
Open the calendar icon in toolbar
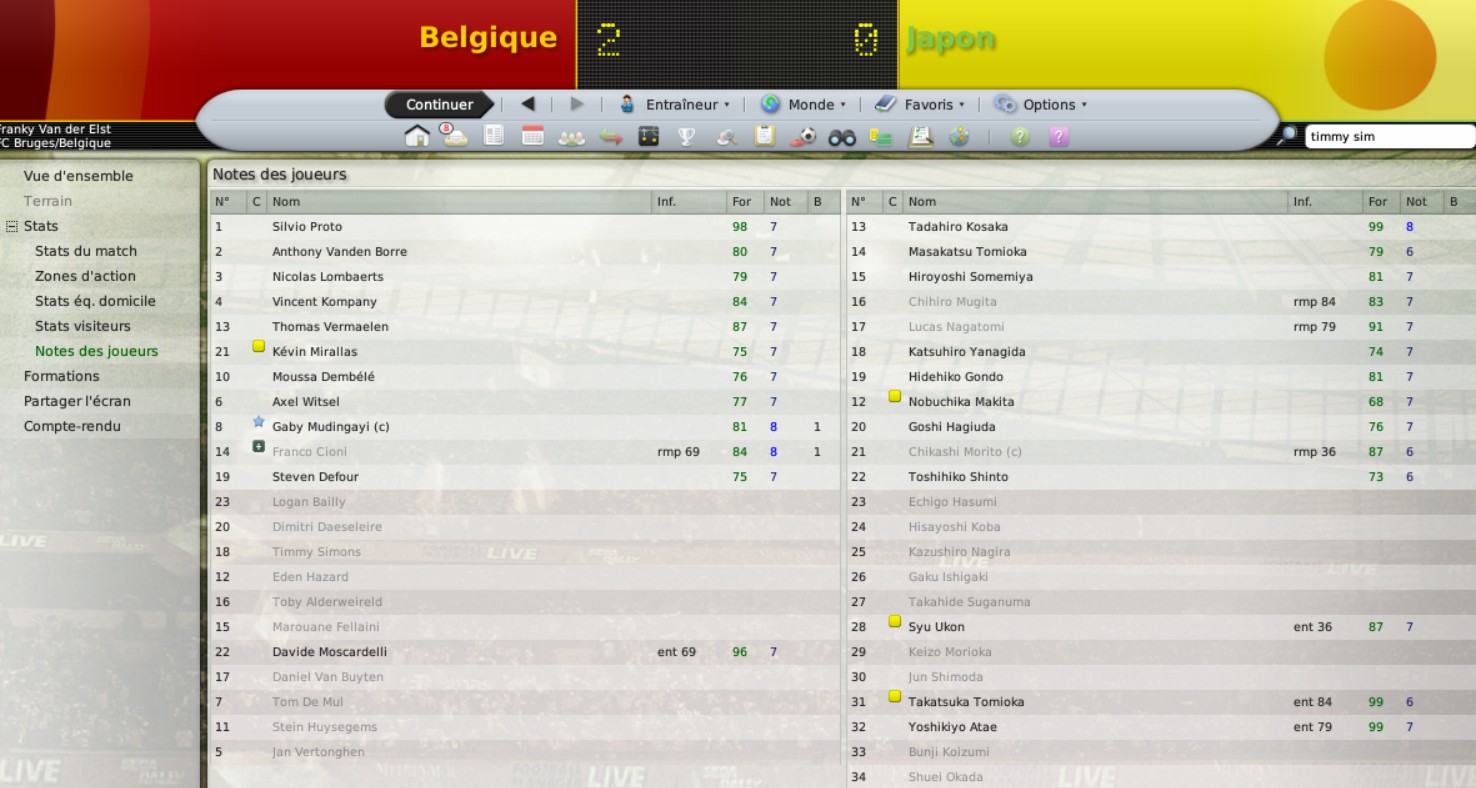[533, 136]
